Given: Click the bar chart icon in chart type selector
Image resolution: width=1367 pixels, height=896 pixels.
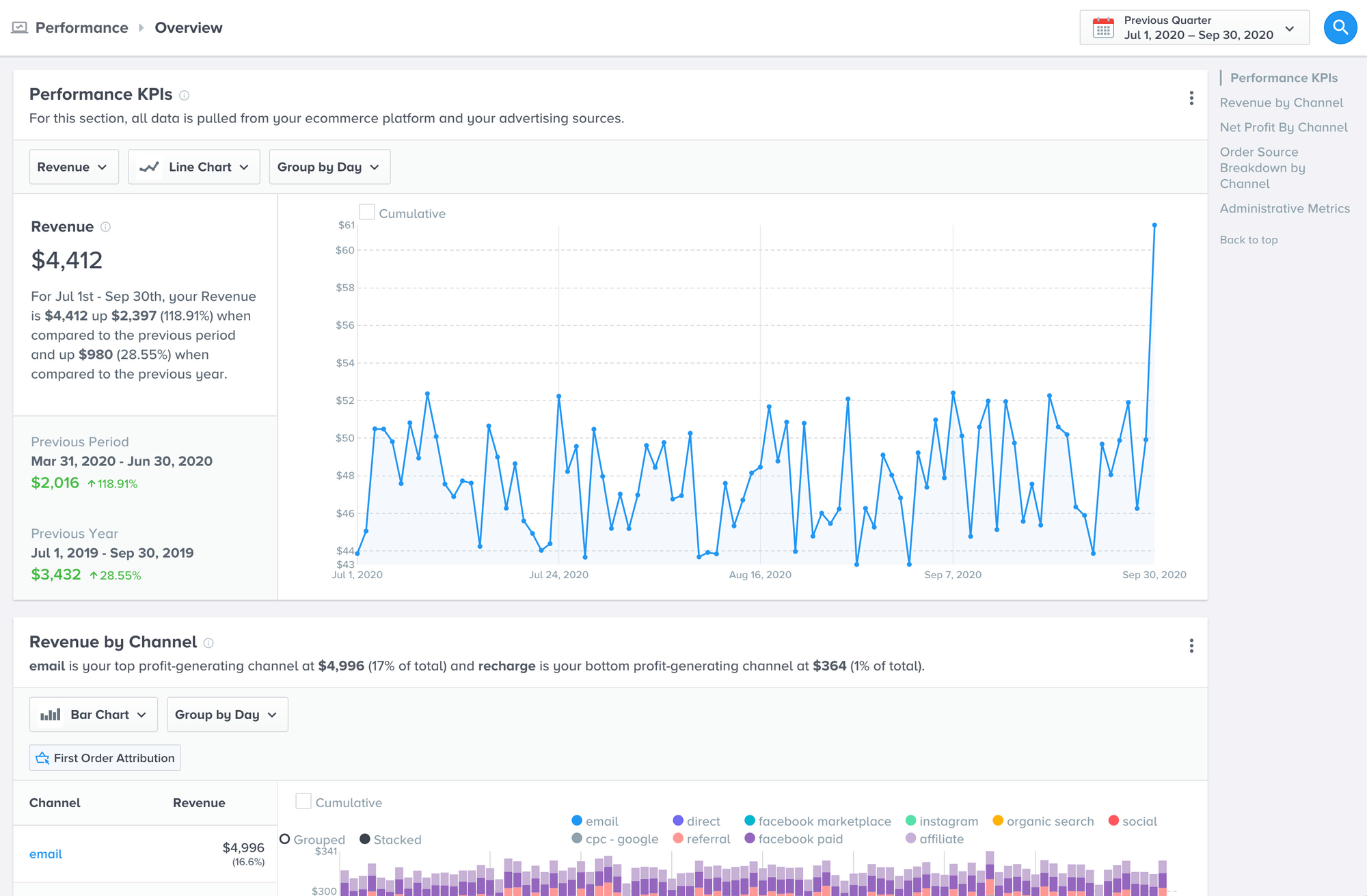Looking at the screenshot, I should click(x=51, y=714).
